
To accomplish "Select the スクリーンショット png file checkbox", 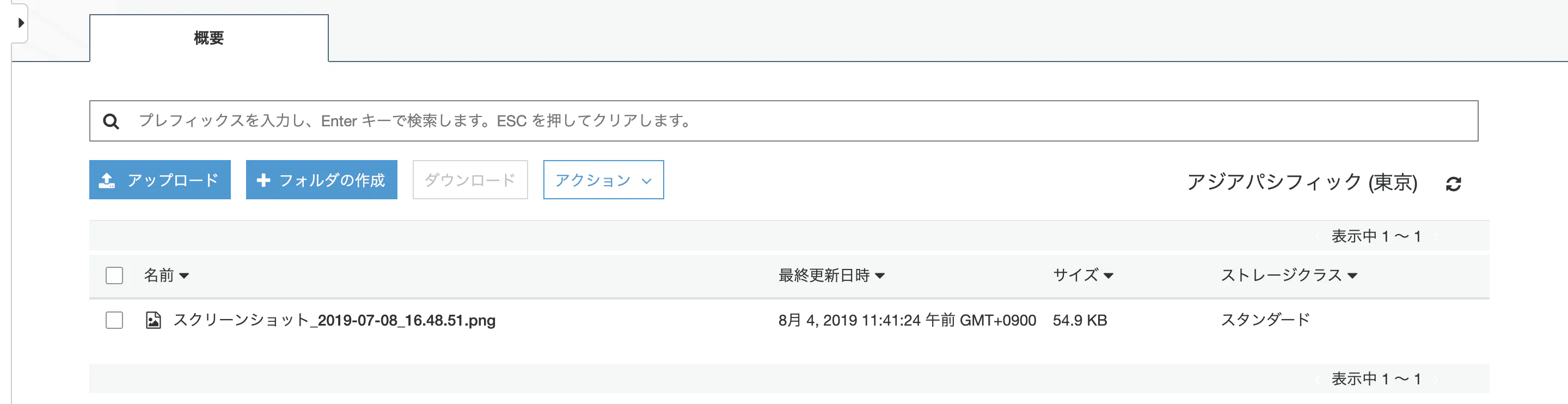I will (114, 320).
